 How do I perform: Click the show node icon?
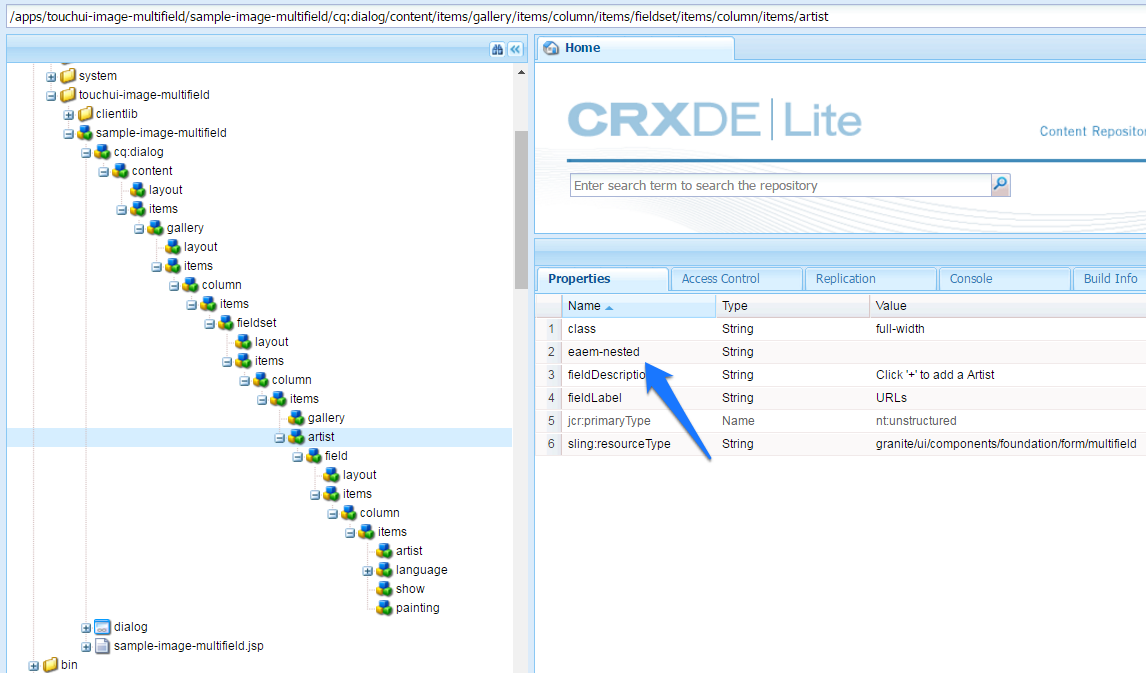pyautogui.click(x=384, y=588)
